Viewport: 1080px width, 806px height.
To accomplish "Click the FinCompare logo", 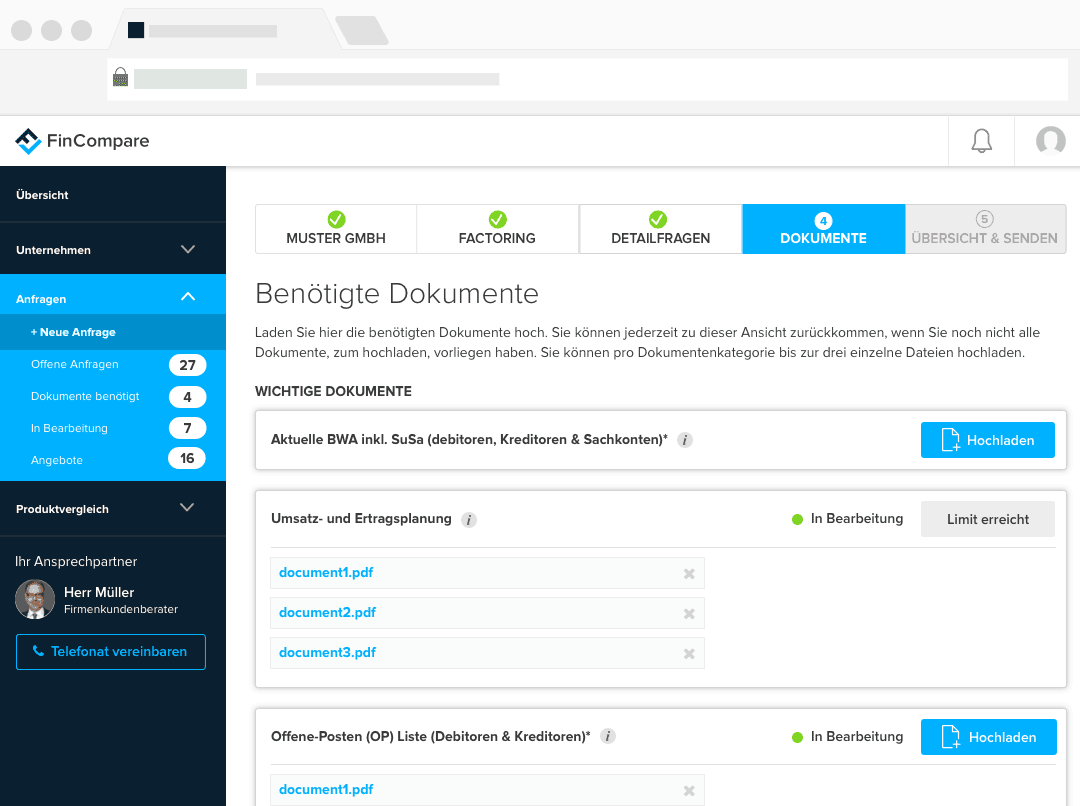I will 82,141.
